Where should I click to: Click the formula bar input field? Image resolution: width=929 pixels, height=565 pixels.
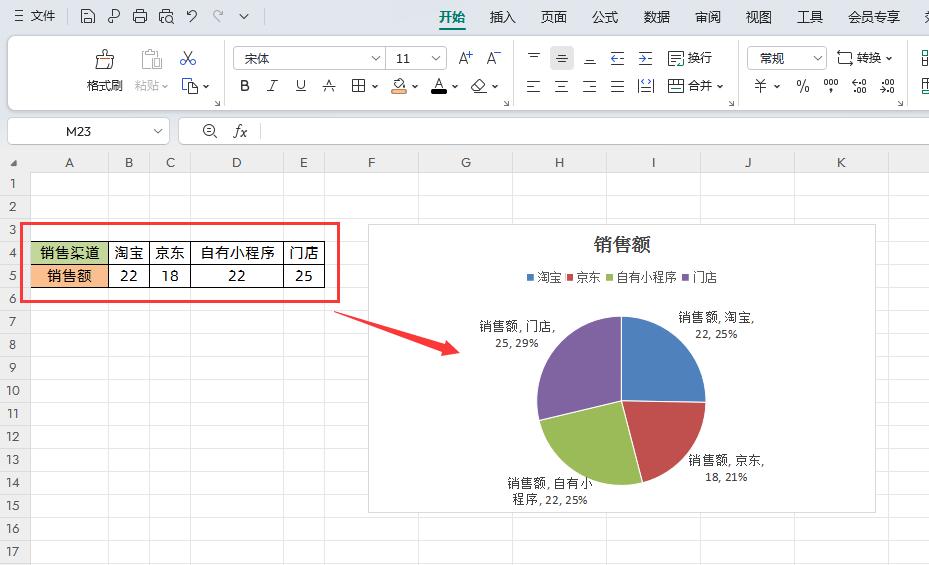[594, 131]
